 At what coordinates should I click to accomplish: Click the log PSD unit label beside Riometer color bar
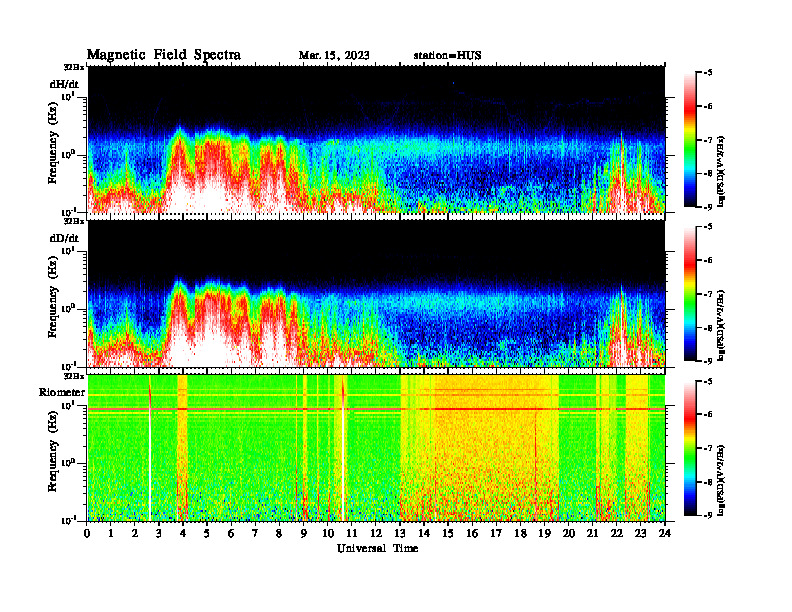pos(722,480)
